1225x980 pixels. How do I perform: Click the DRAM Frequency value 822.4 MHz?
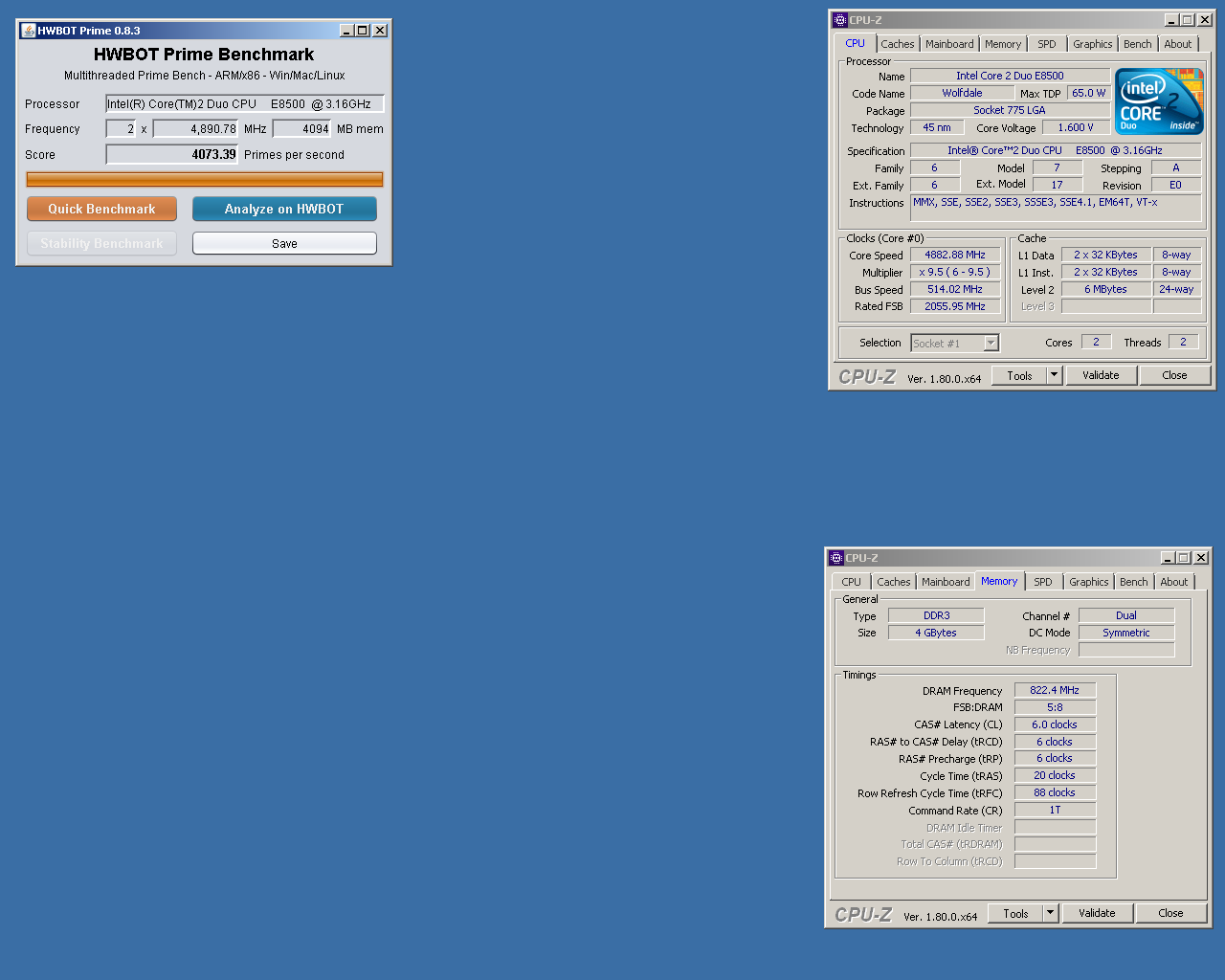coord(1055,690)
